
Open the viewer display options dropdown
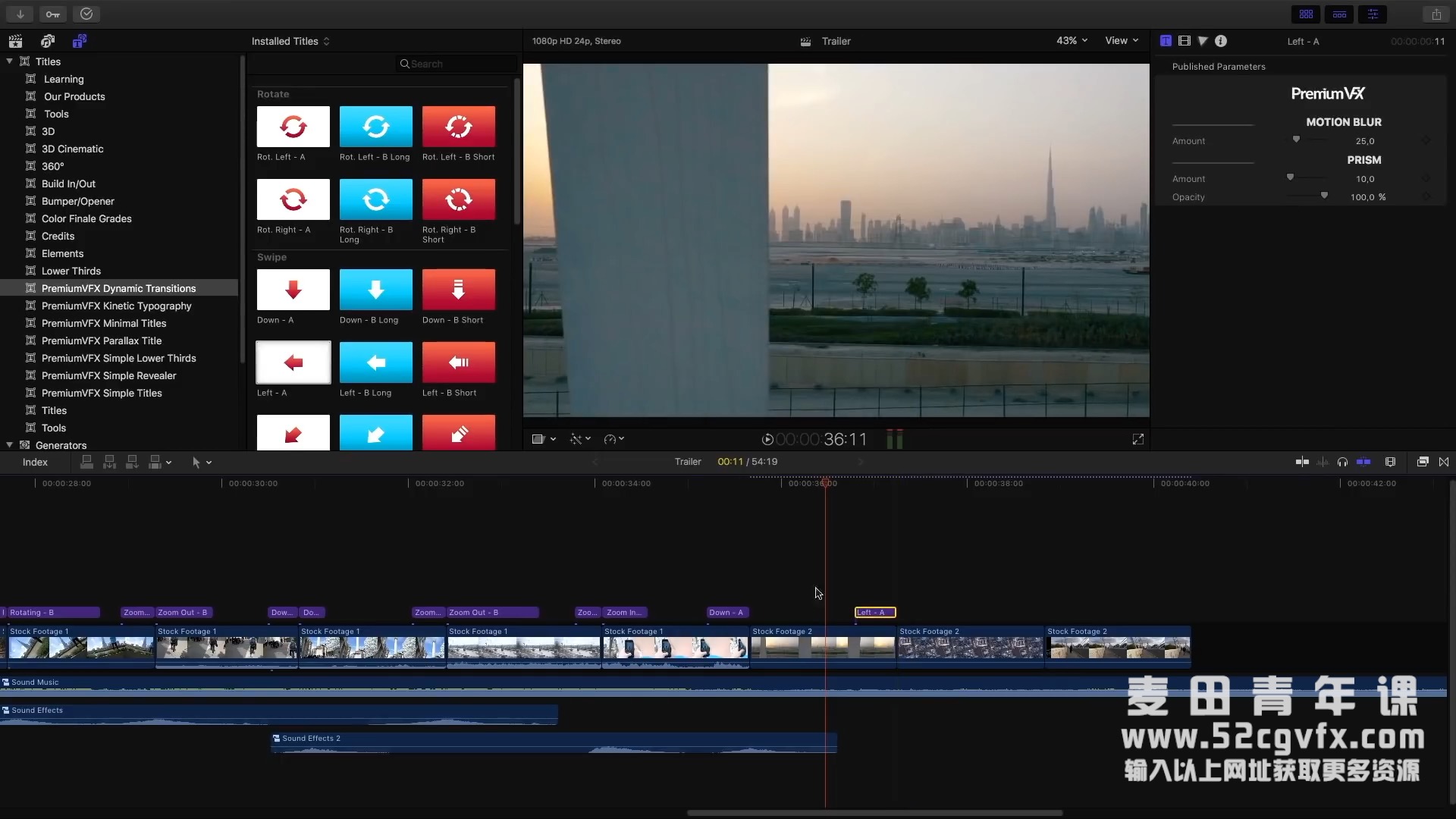coord(544,439)
